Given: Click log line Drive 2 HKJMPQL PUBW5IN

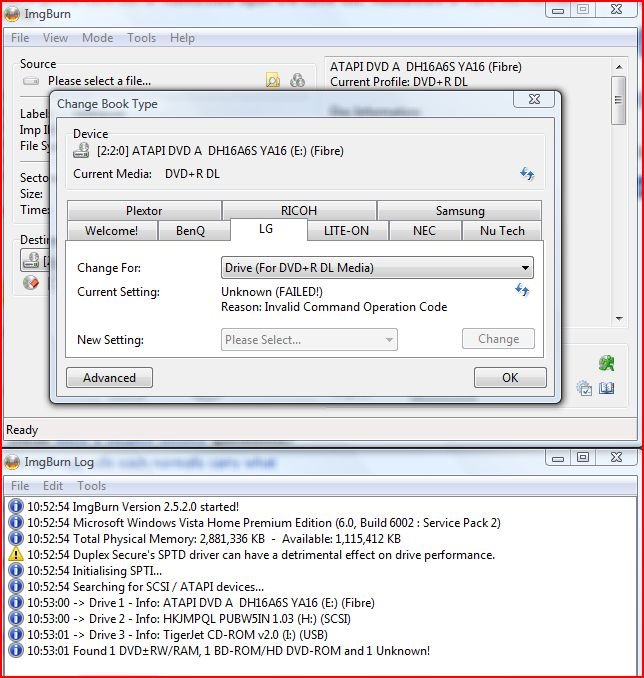Looking at the screenshot, I should pos(189,619).
